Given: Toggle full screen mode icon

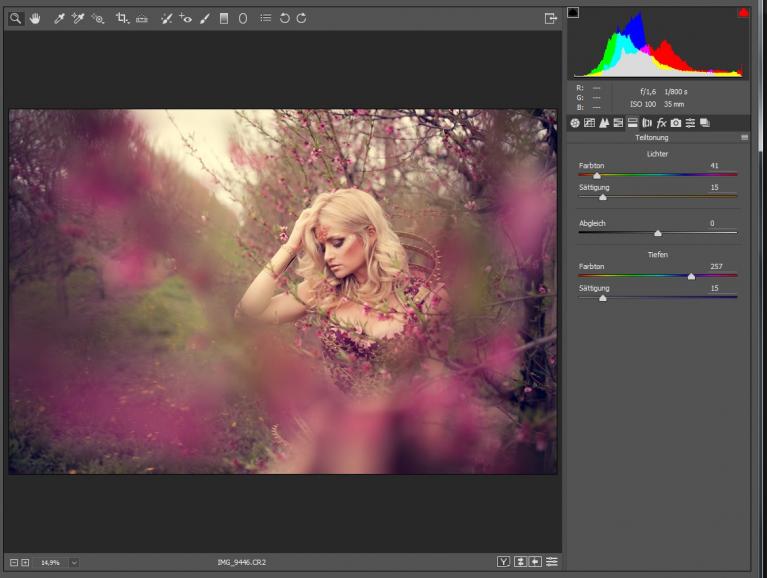Looking at the screenshot, I should click(551, 19).
